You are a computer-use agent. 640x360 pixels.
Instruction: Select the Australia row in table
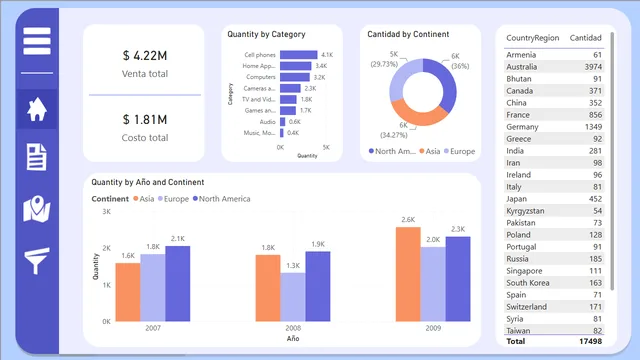554,67
